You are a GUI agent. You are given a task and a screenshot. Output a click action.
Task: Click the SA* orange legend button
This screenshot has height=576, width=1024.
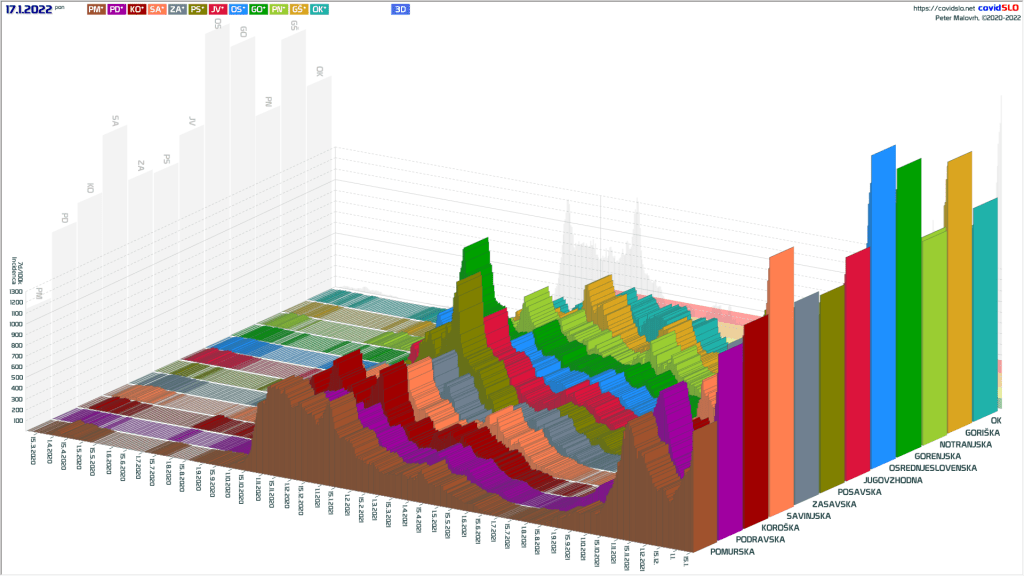[157, 9]
